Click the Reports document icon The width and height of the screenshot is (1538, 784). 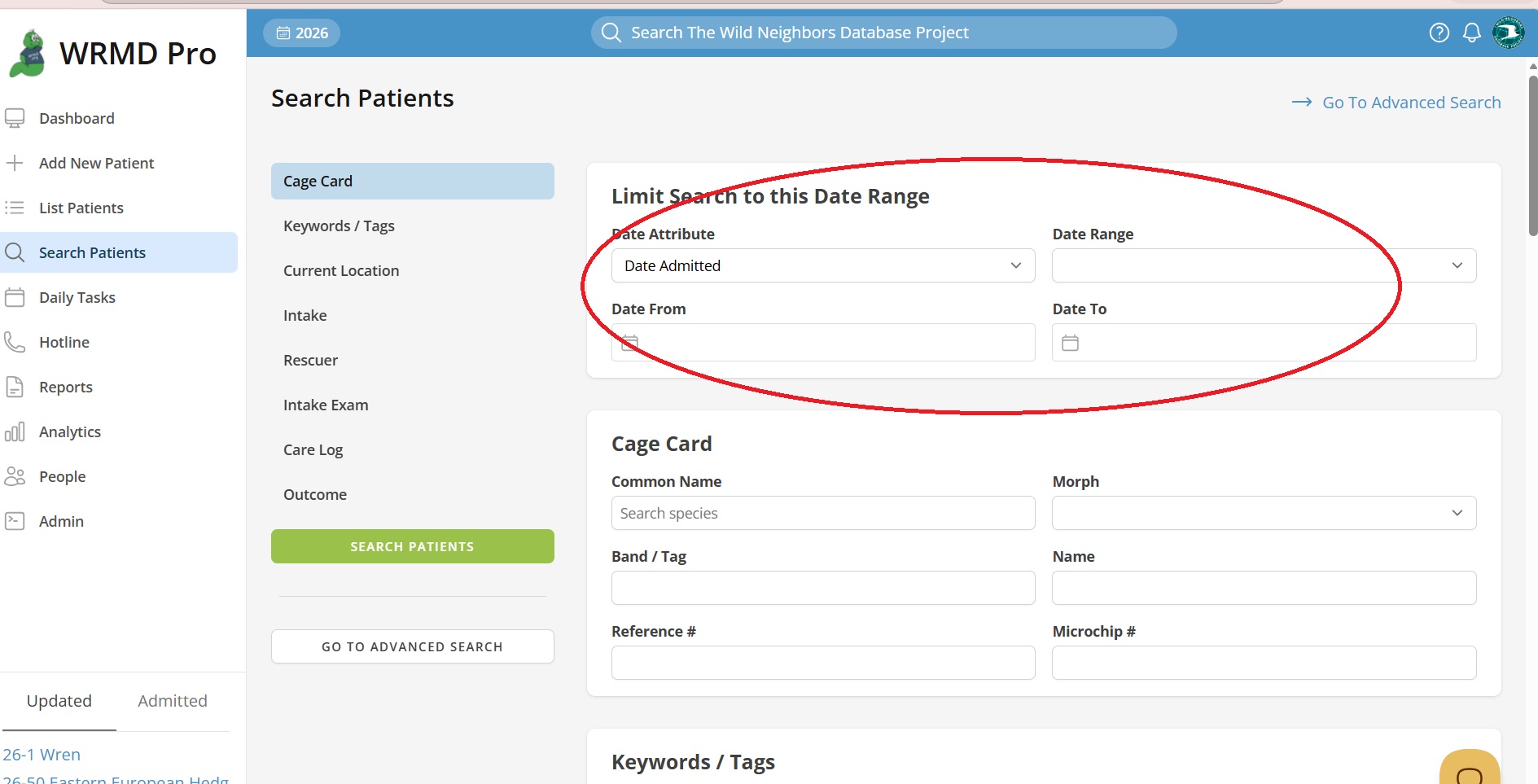click(15, 387)
